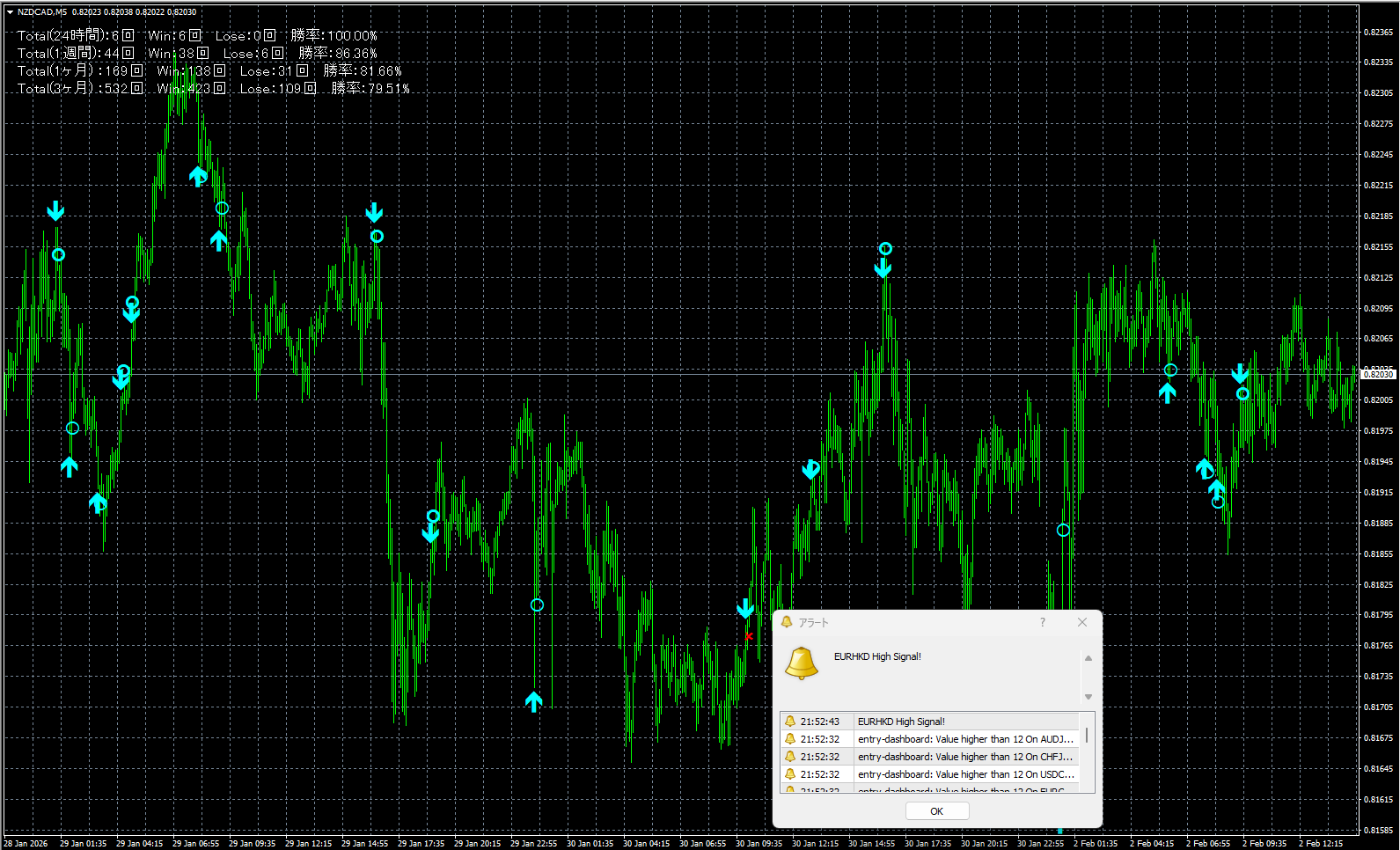
Task: Click the help question mark in alert dialog
Action: (1043, 622)
